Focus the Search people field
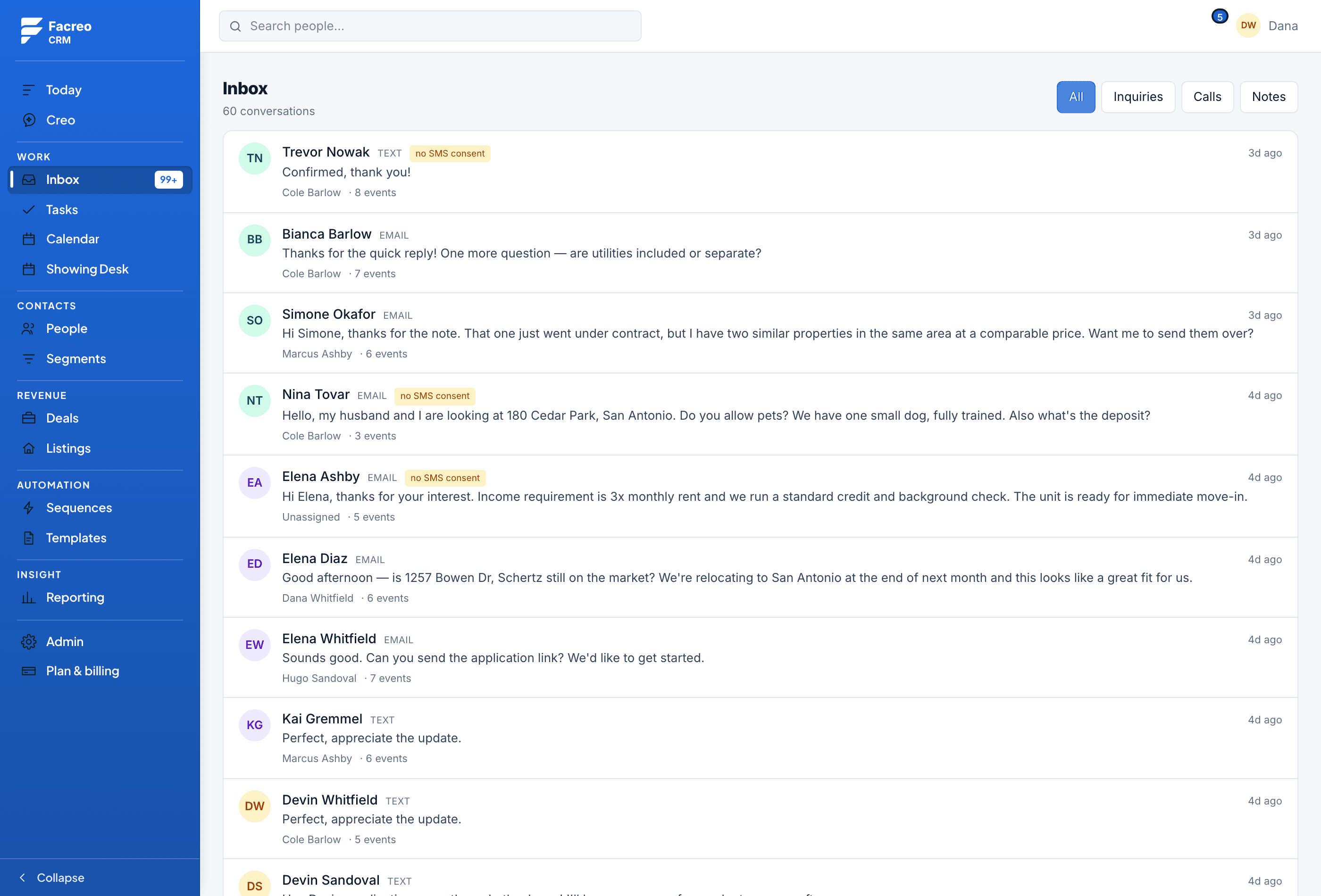The image size is (1321, 896). point(430,26)
